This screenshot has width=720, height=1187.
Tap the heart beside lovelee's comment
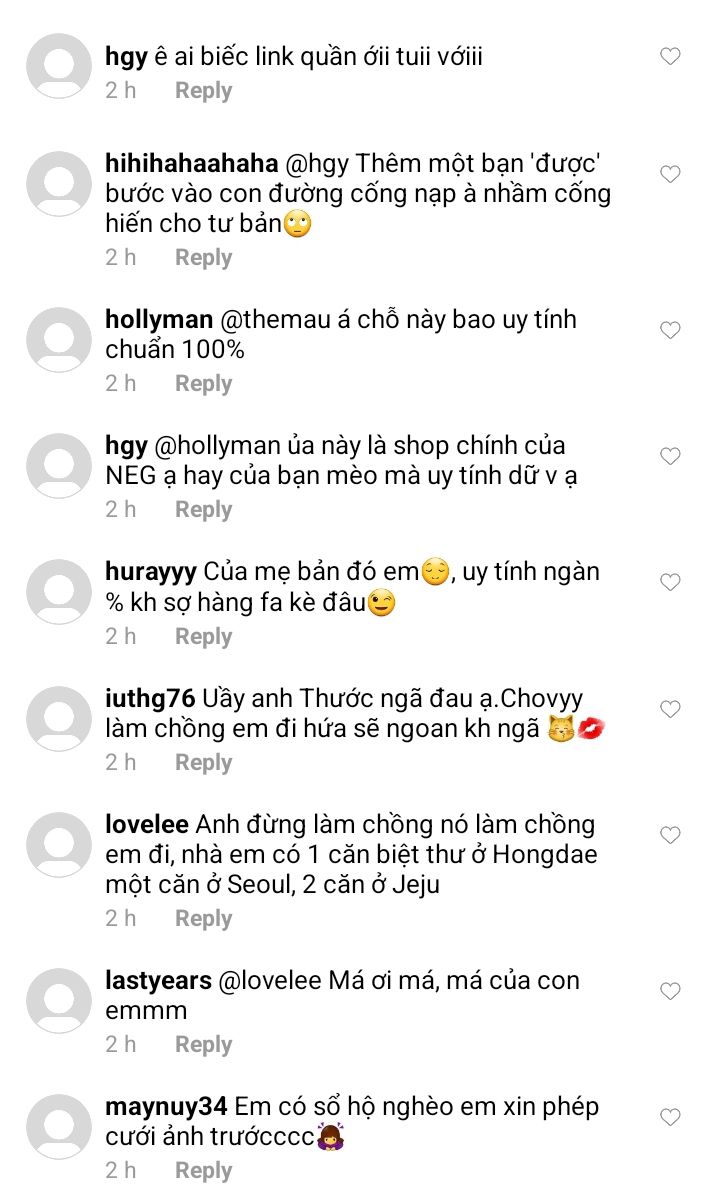pos(670,835)
